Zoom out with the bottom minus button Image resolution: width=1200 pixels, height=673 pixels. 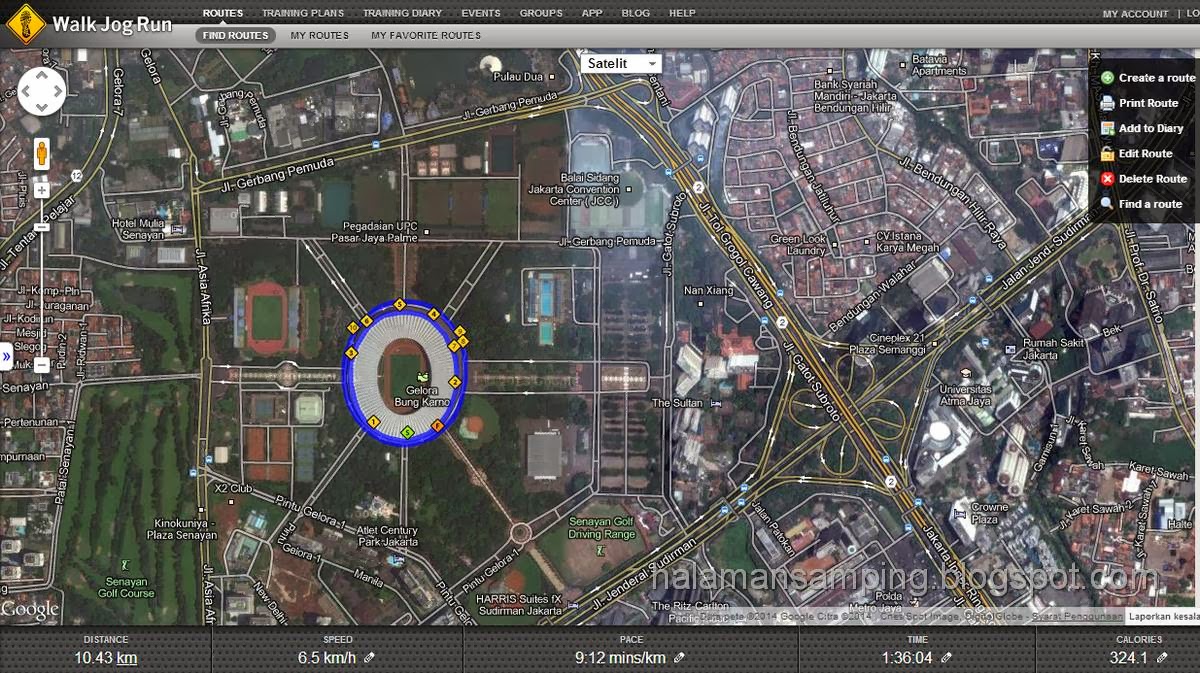click(41, 365)
